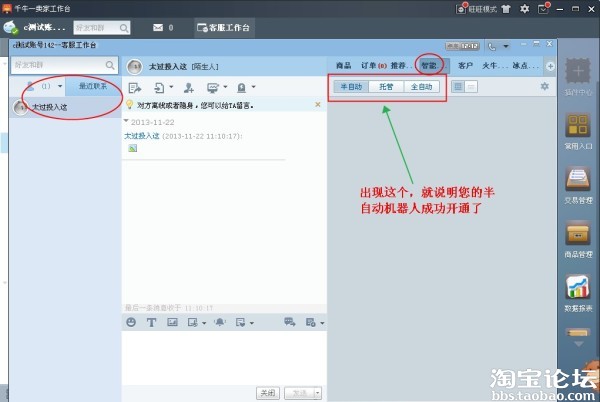
Task: Open the emoji picker in message toolbar
Action: pos(131,322)
